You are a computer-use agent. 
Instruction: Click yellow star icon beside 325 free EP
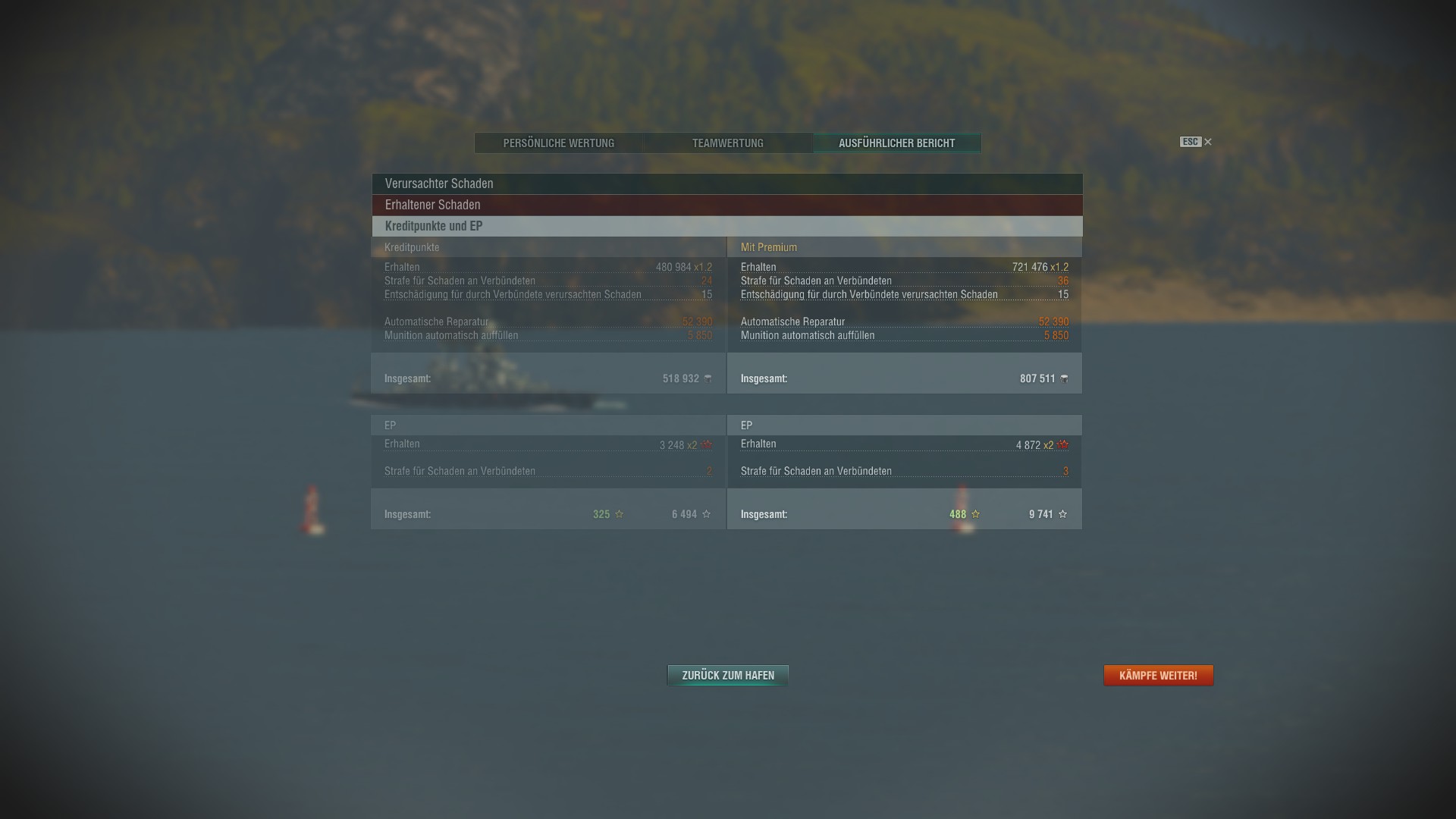click(619, 514)
